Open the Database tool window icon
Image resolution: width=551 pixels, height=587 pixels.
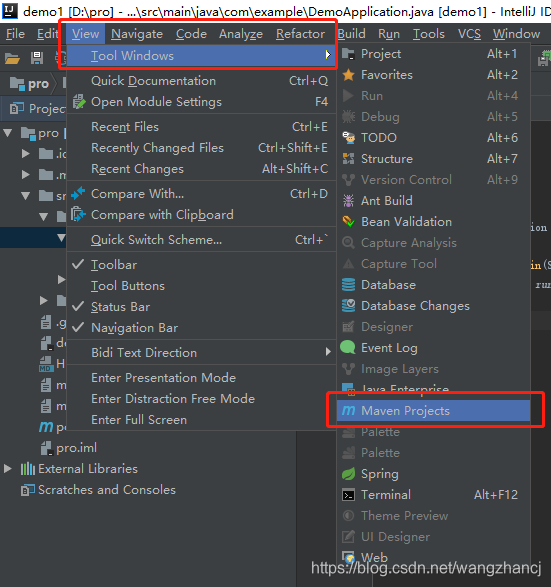(348, 285)
